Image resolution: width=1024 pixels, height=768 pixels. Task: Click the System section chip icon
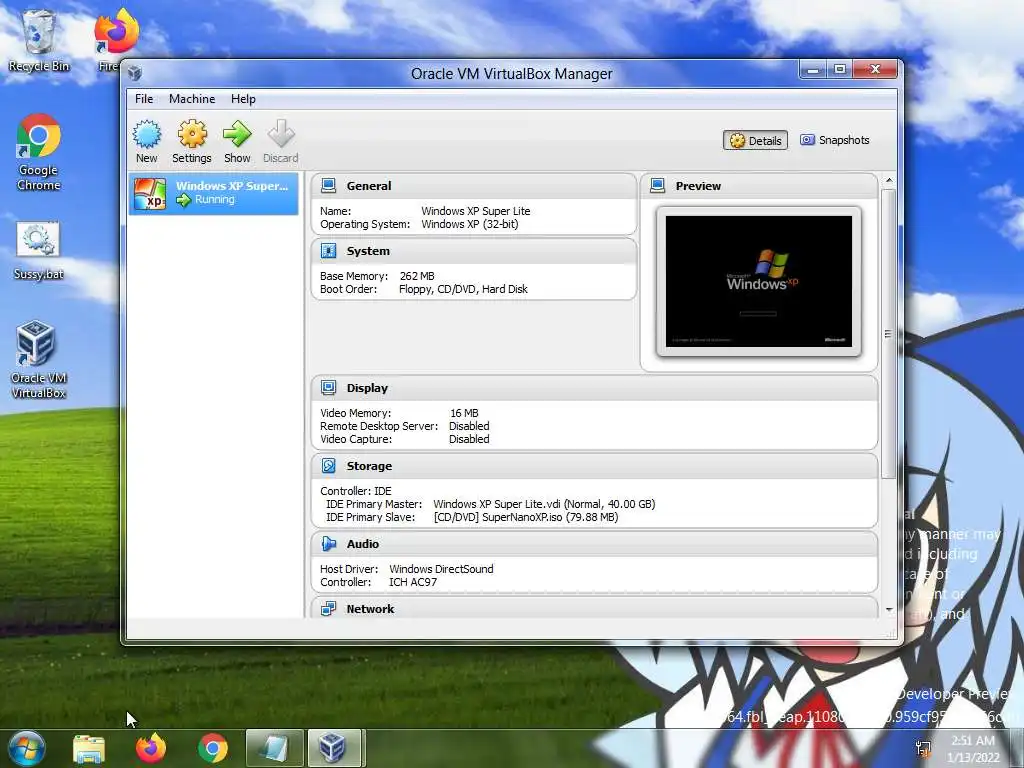pyautogui.click(x=328, y=251)
